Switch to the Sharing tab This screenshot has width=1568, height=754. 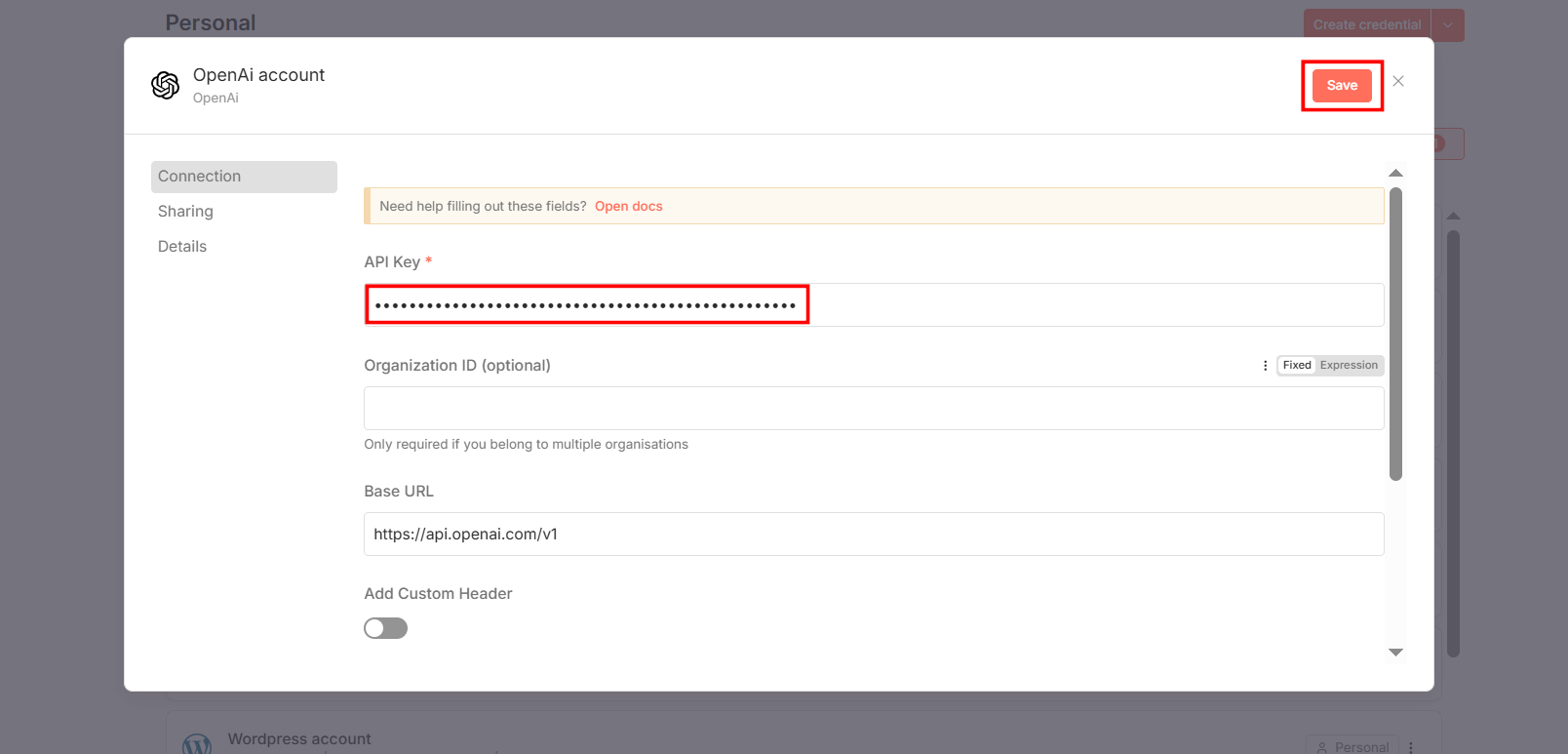[185, 212]
